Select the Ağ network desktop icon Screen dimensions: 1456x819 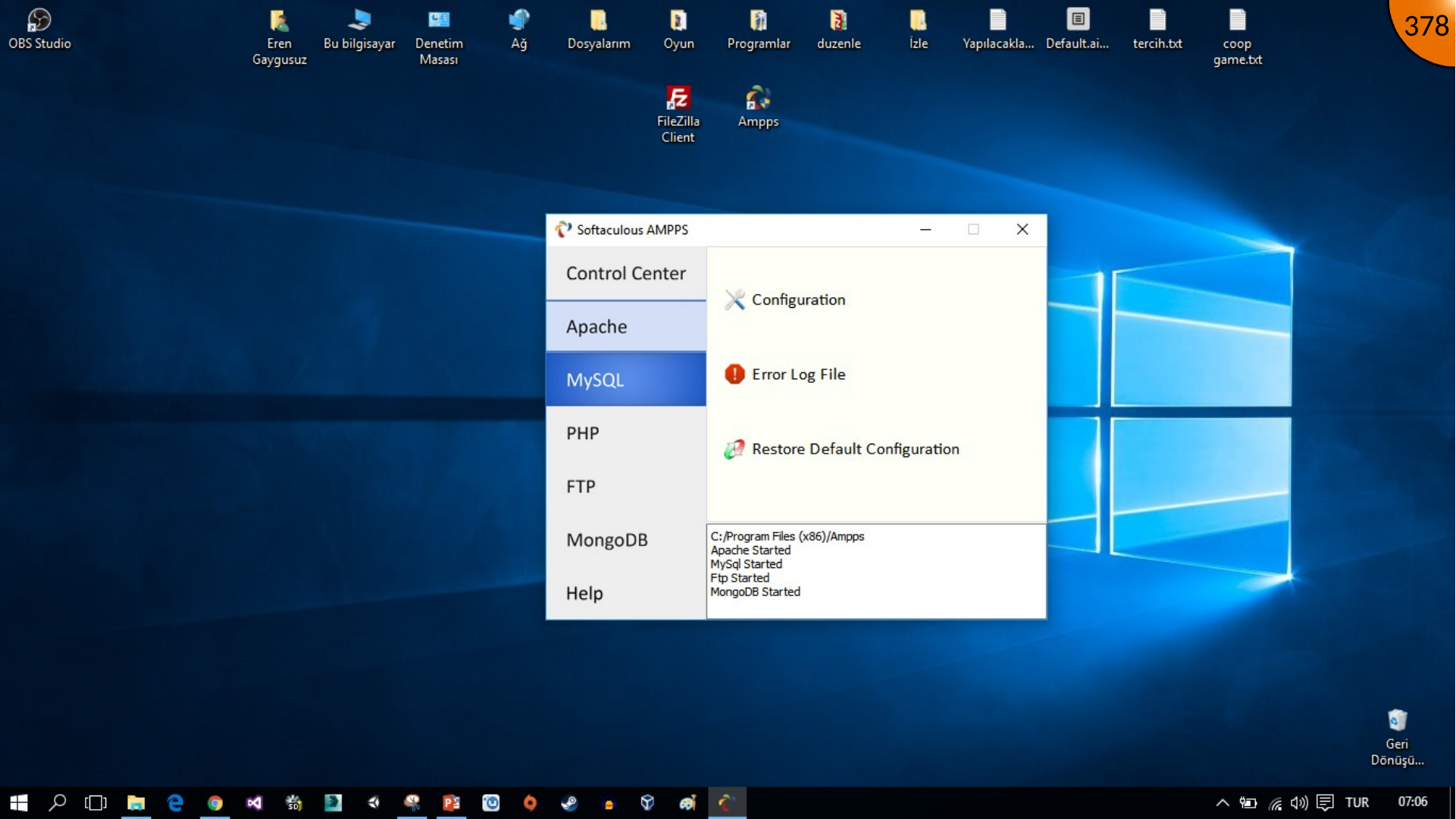coord(519,30)
